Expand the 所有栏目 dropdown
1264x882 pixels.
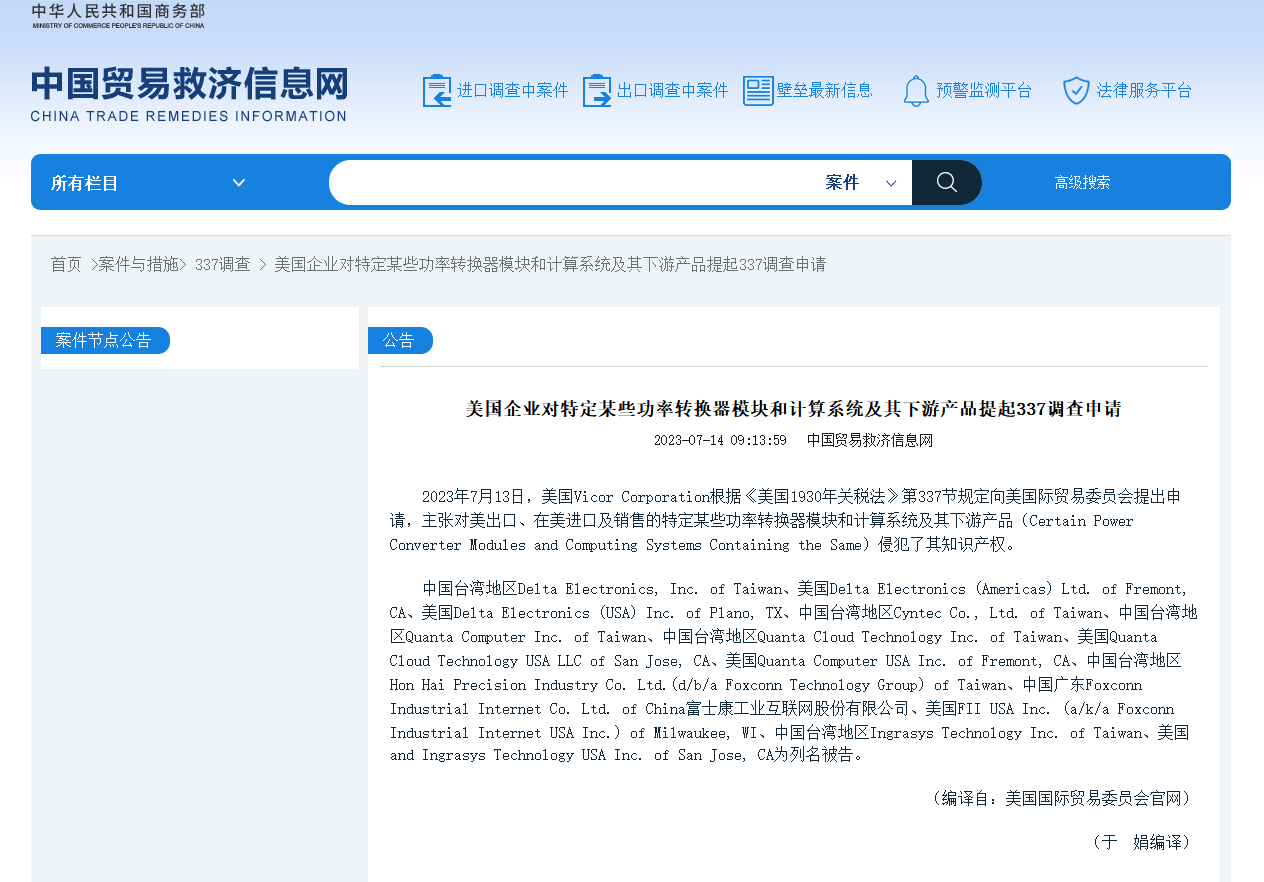(148, 183)
